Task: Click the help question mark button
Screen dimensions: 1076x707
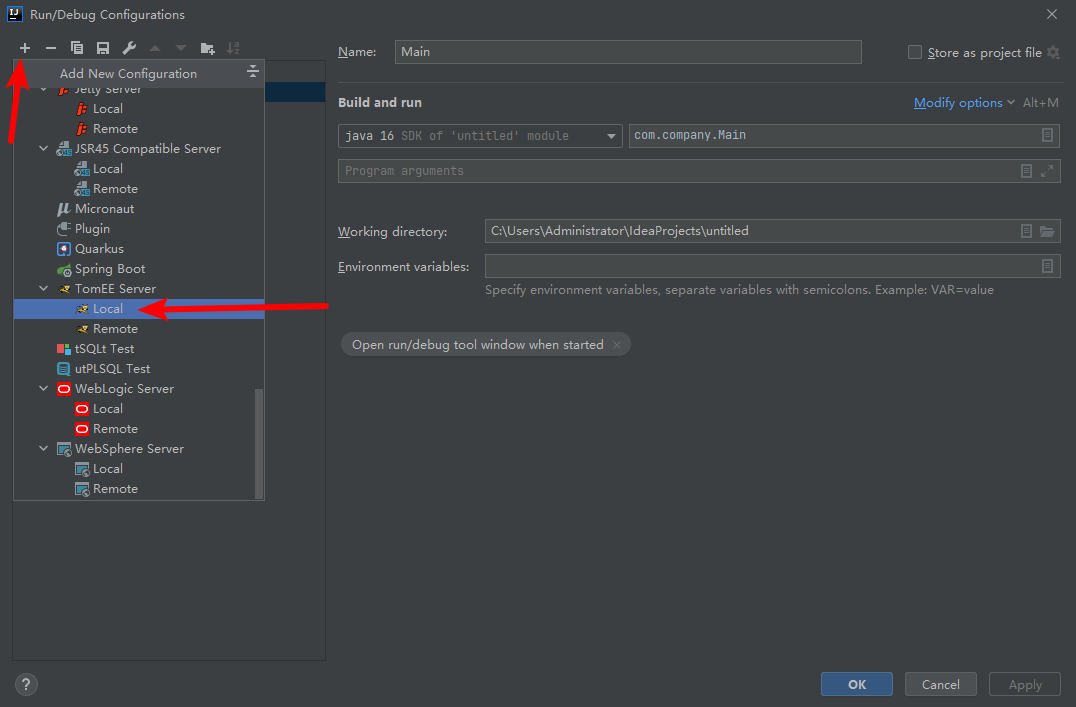Action: 26,684
